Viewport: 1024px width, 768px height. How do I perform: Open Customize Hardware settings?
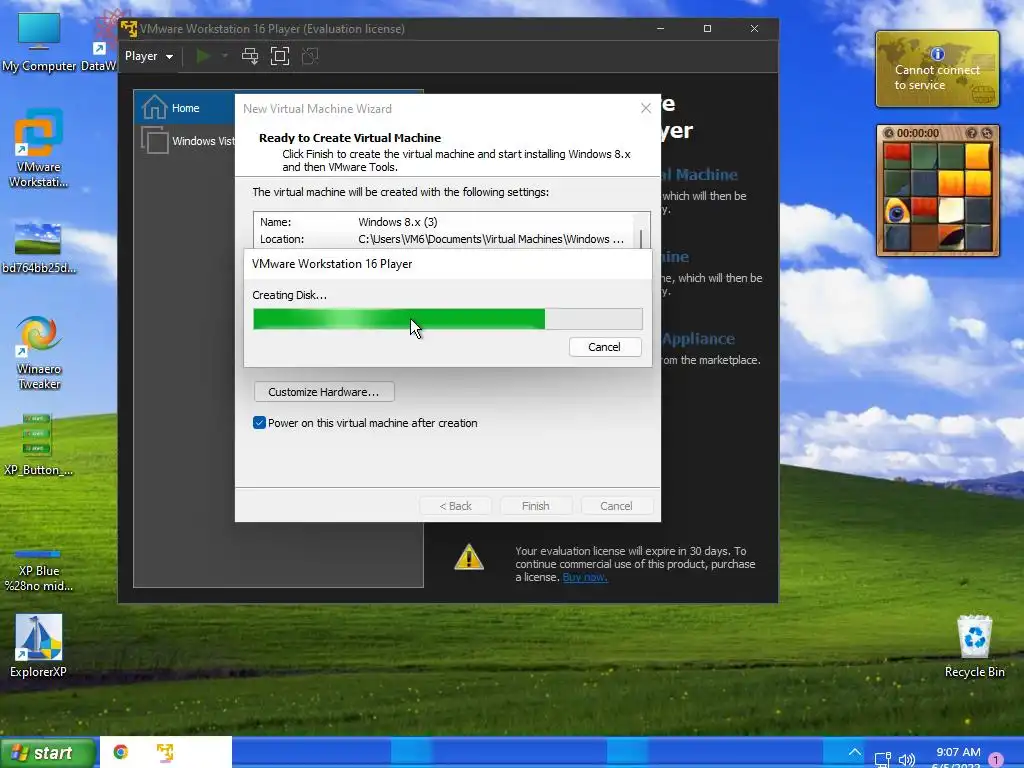[x=324, y=392]
